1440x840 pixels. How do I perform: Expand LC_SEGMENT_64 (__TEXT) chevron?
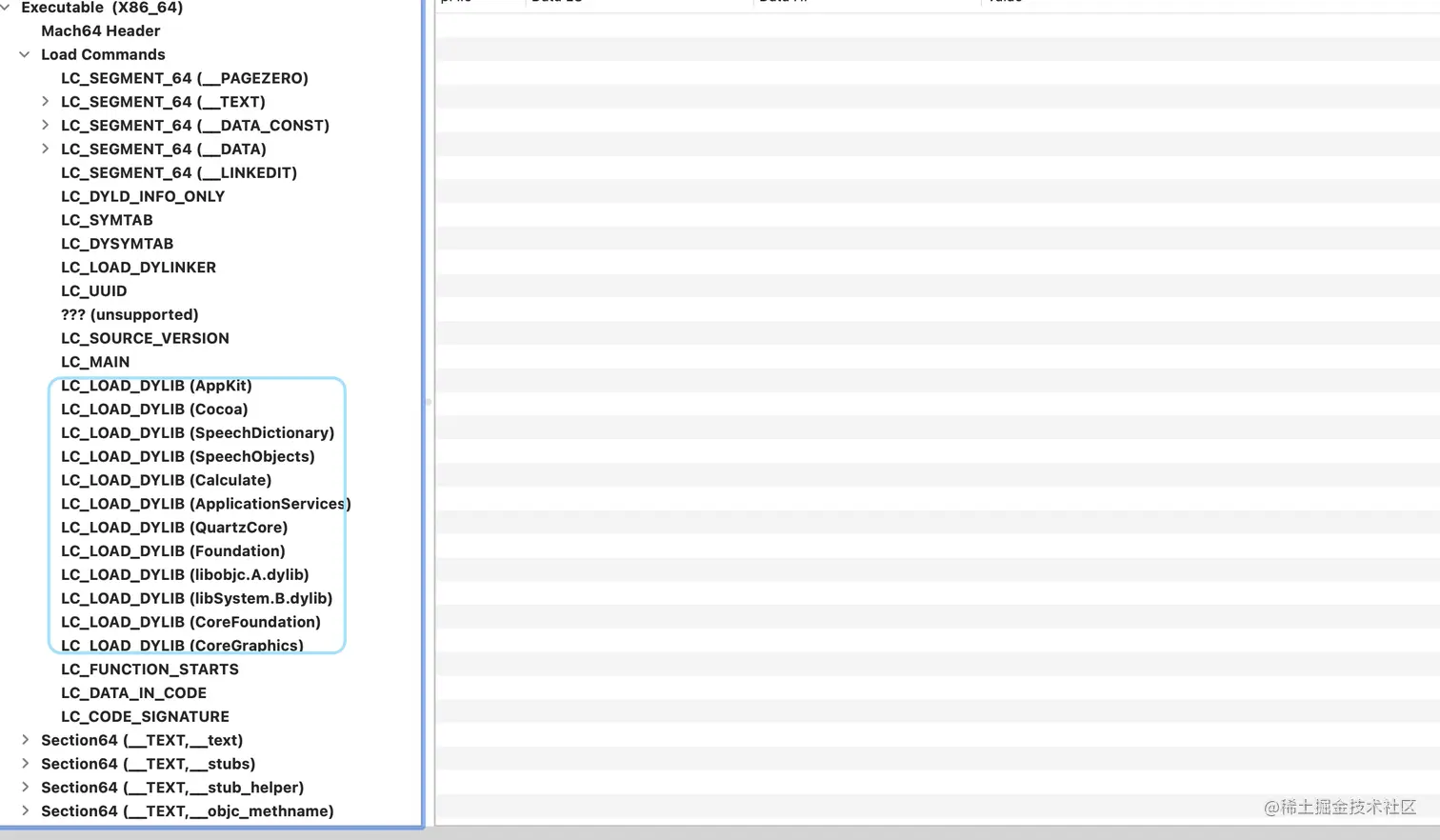point(45,101)
